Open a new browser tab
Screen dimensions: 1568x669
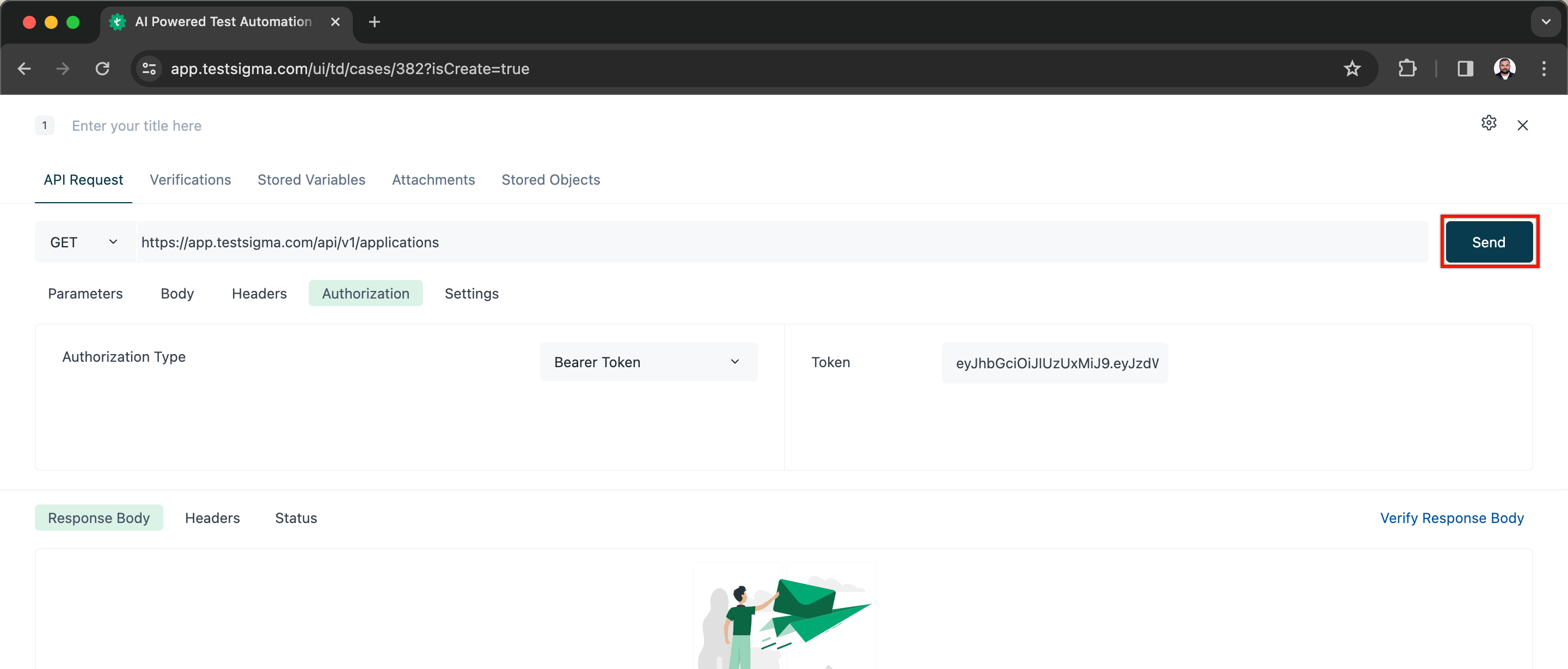pyautogui.click(x=375, y=22)
